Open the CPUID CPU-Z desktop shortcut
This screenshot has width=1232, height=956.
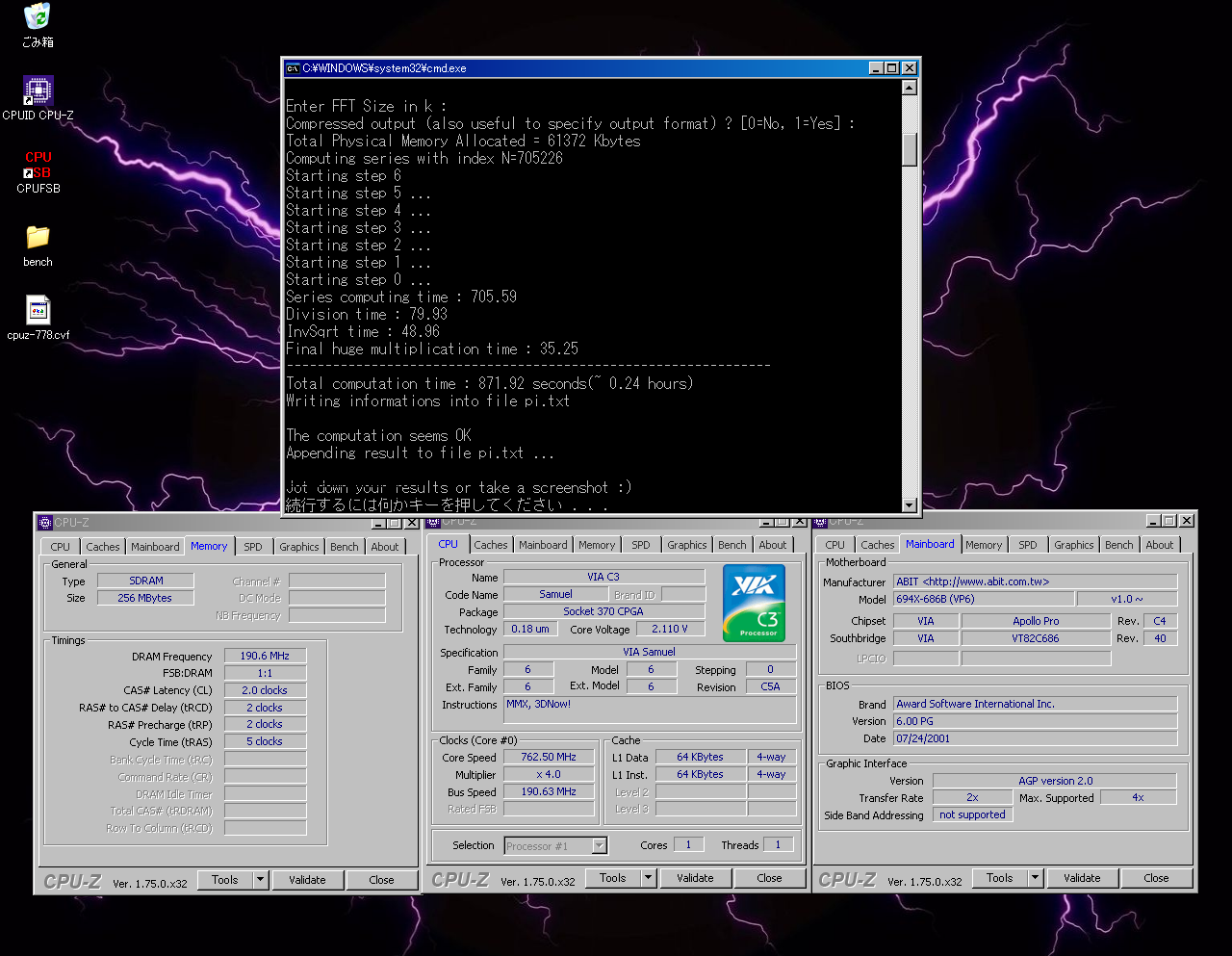click(x=38, y=90)
